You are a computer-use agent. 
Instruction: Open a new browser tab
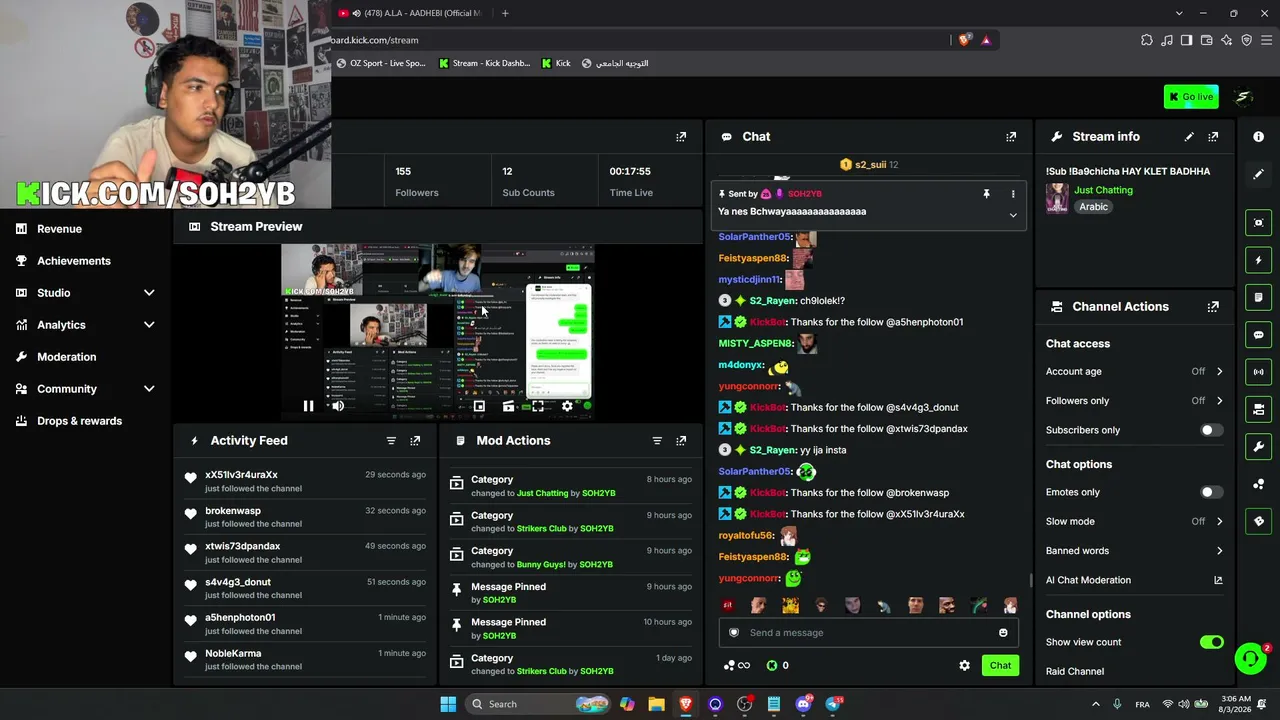click(x=505, y=13)
